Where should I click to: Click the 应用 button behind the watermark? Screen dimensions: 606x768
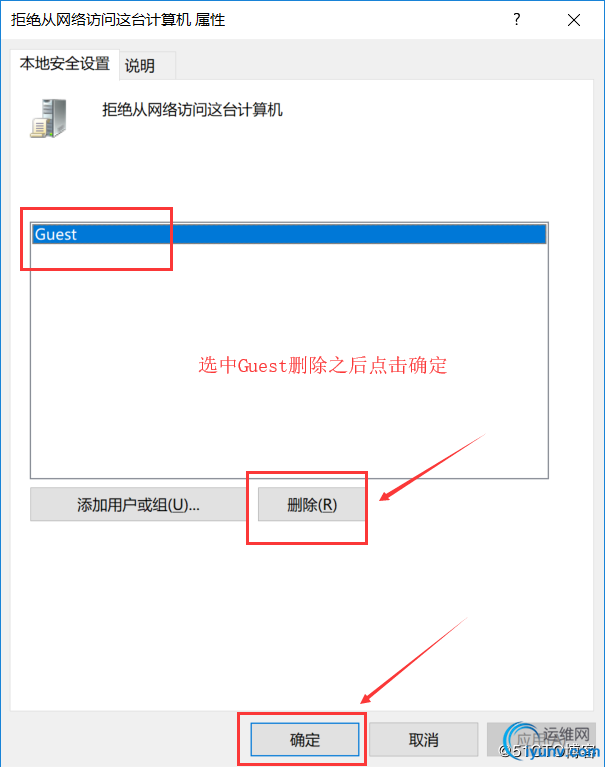pyautogui.click(x=541, y=739)
